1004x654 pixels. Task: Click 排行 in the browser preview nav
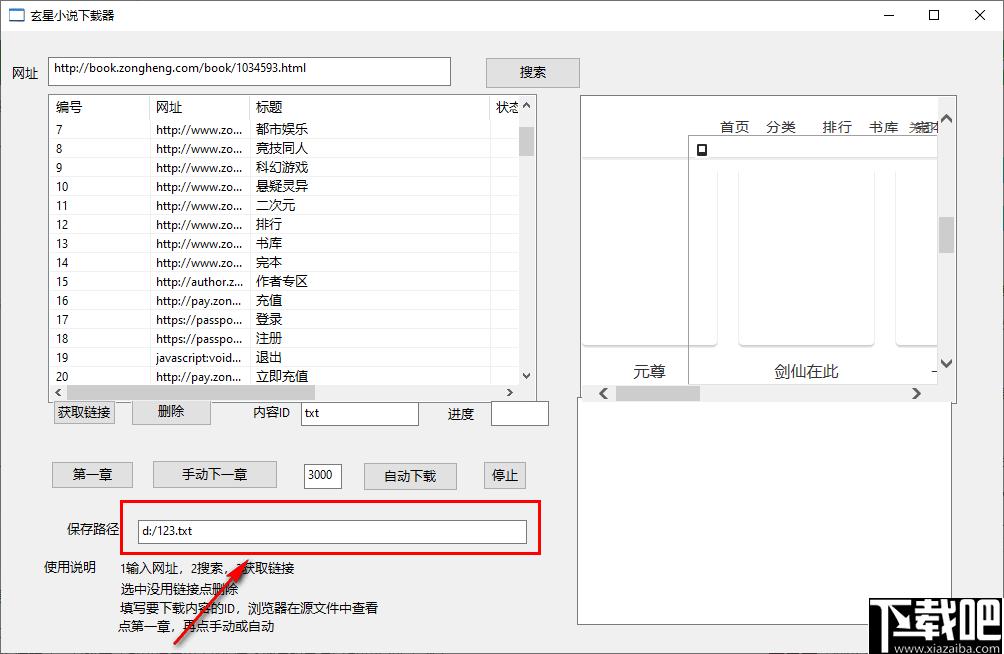(x=837, y=127)
